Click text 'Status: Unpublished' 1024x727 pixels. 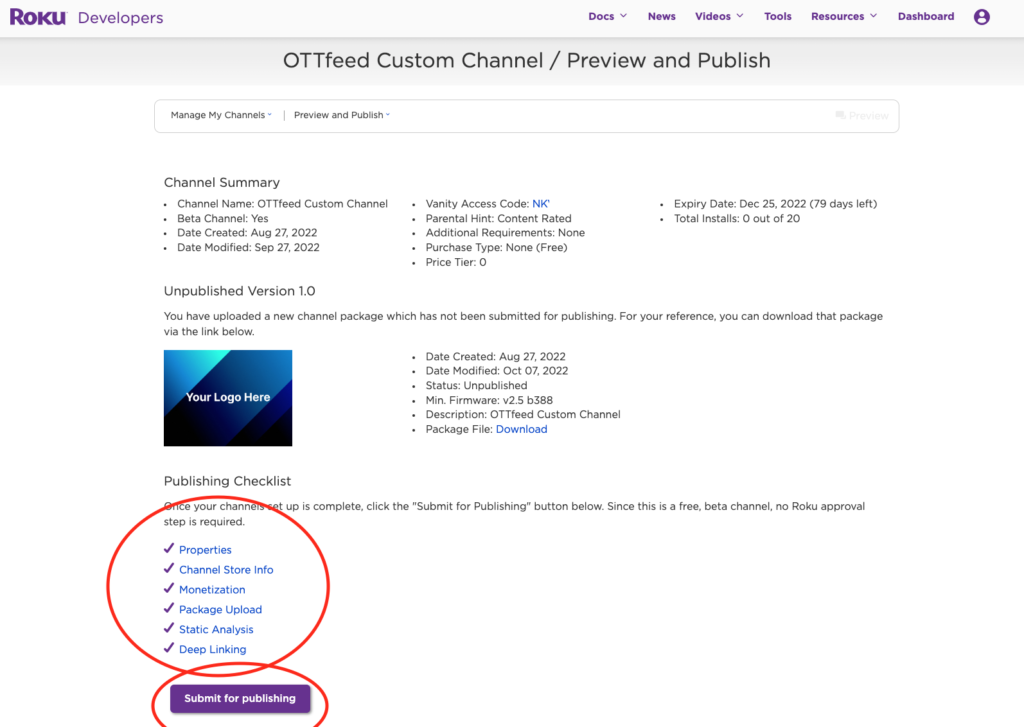coord(476,385)
